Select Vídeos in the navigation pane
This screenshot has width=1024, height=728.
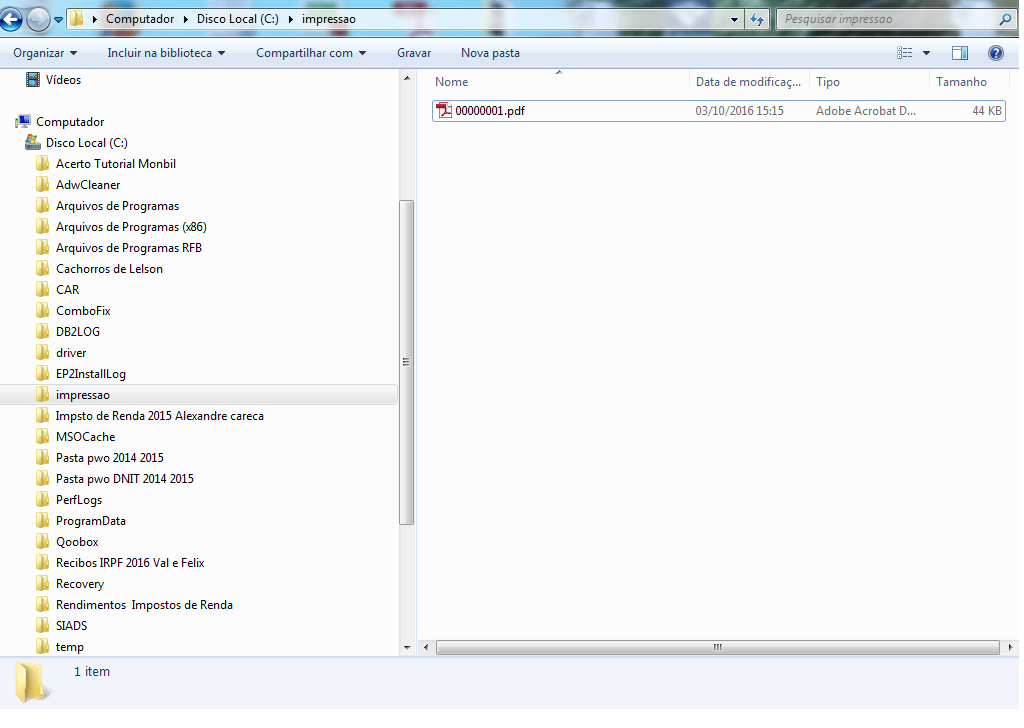tap(63, 80)
